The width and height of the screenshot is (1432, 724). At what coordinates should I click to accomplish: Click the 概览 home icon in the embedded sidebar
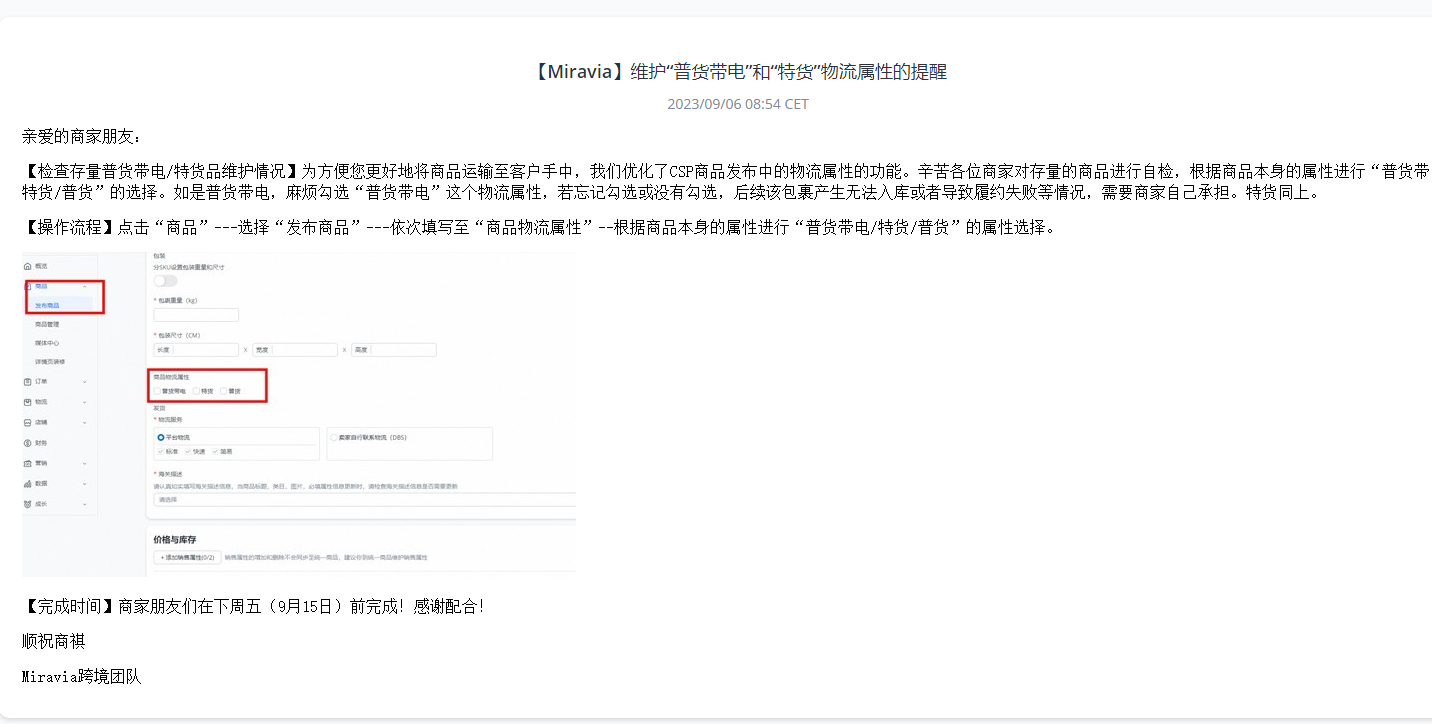(x=28, y=266)
